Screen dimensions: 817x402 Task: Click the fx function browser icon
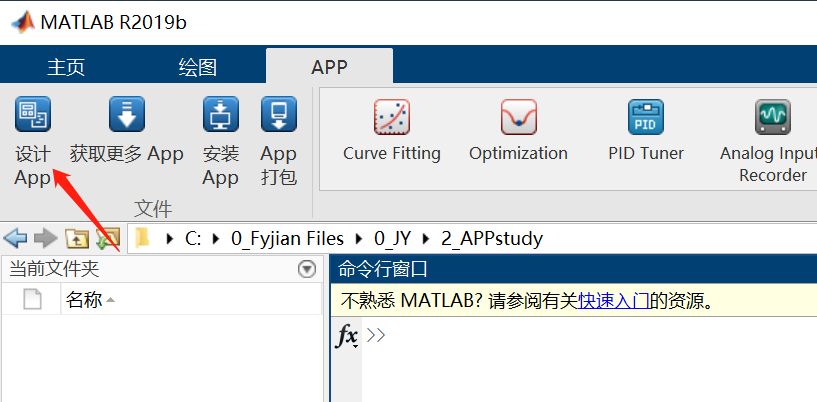coord(346,336)
